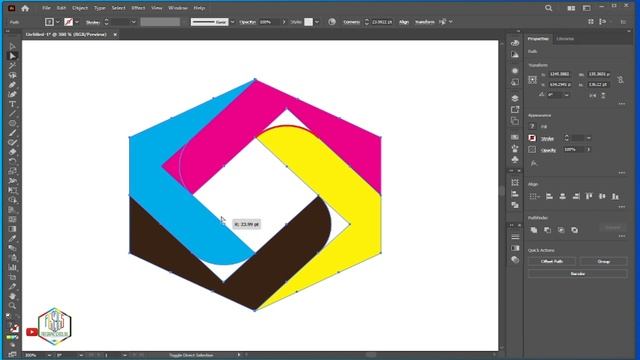
Task: Activate the Hand tool
Action: click(13, 296)
